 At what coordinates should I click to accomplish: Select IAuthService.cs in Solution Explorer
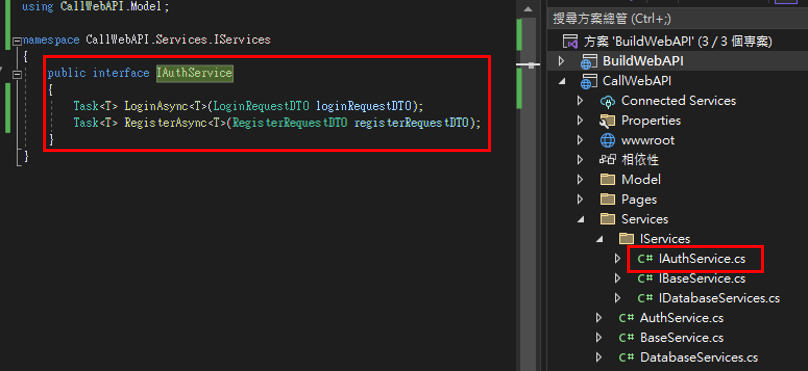pos(702,259)
